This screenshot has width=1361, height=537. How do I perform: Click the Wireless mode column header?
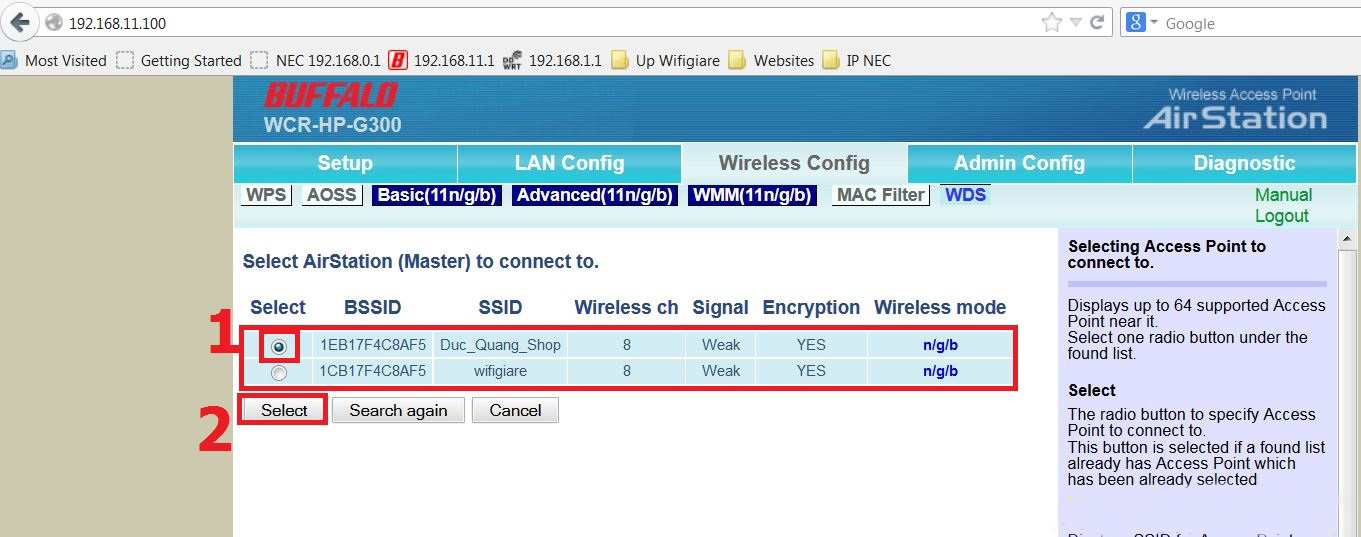(x=940, y=308)
